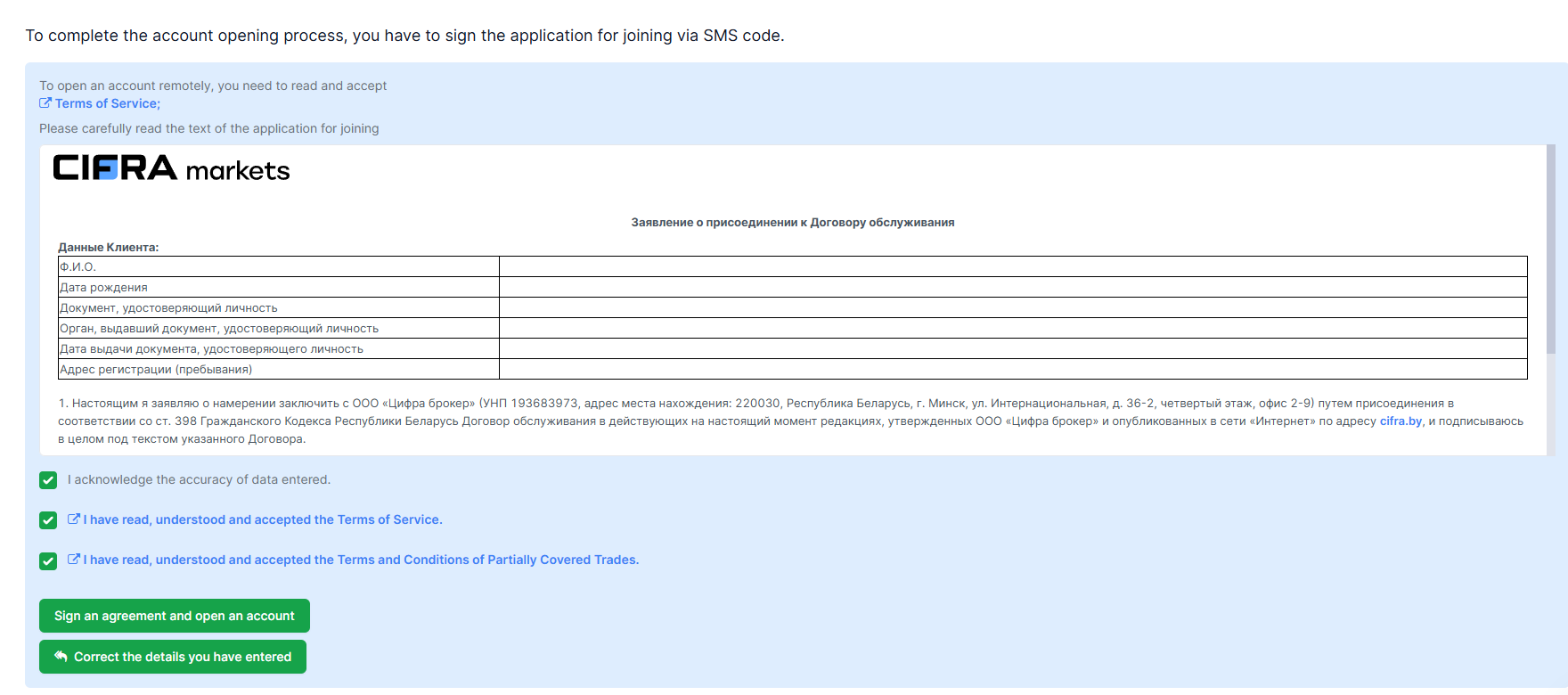Image resolution: width=1568 pixels, height=695 pixels.
Task: Tick the accuracy of data entered checkbox
Action: tap(48, 480)
